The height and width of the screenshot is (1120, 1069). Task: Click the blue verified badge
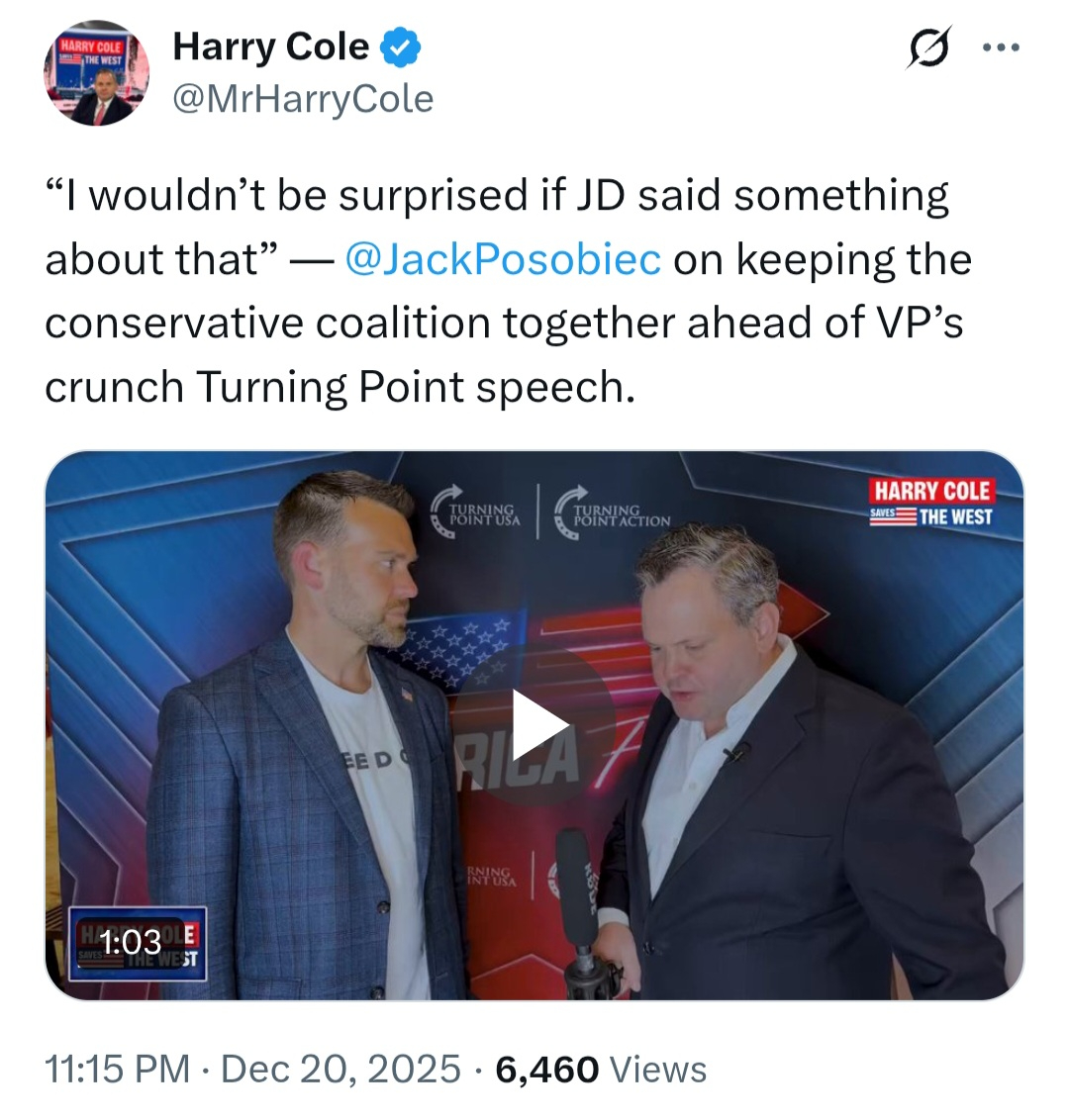click(x=402, y=47)
